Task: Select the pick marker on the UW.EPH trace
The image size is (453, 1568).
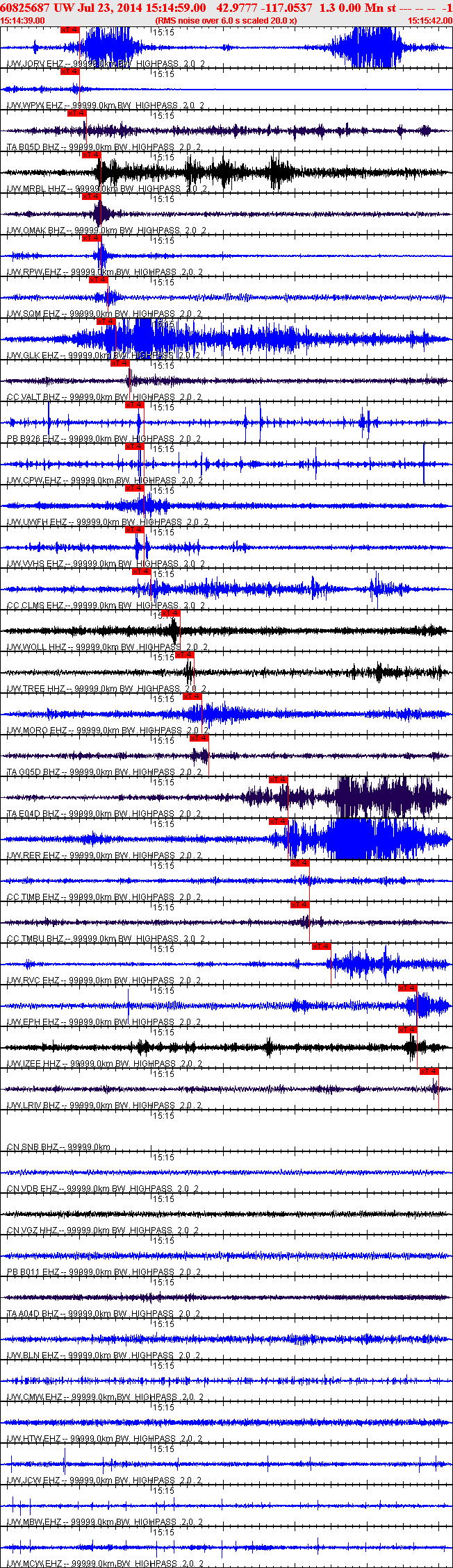Action: pyautogui.click(x=408, y=988)
